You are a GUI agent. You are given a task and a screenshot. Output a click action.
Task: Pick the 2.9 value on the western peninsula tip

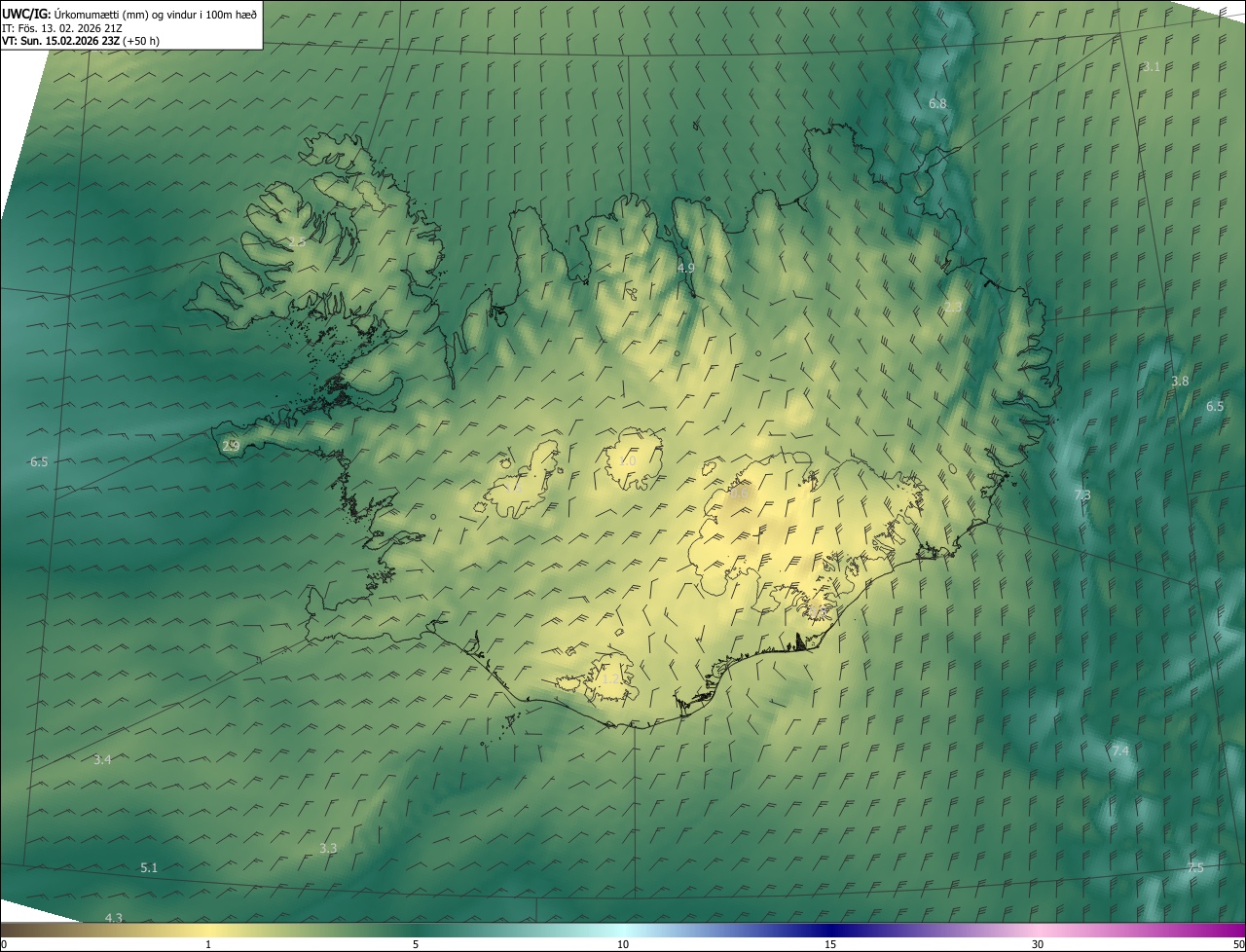231,446
